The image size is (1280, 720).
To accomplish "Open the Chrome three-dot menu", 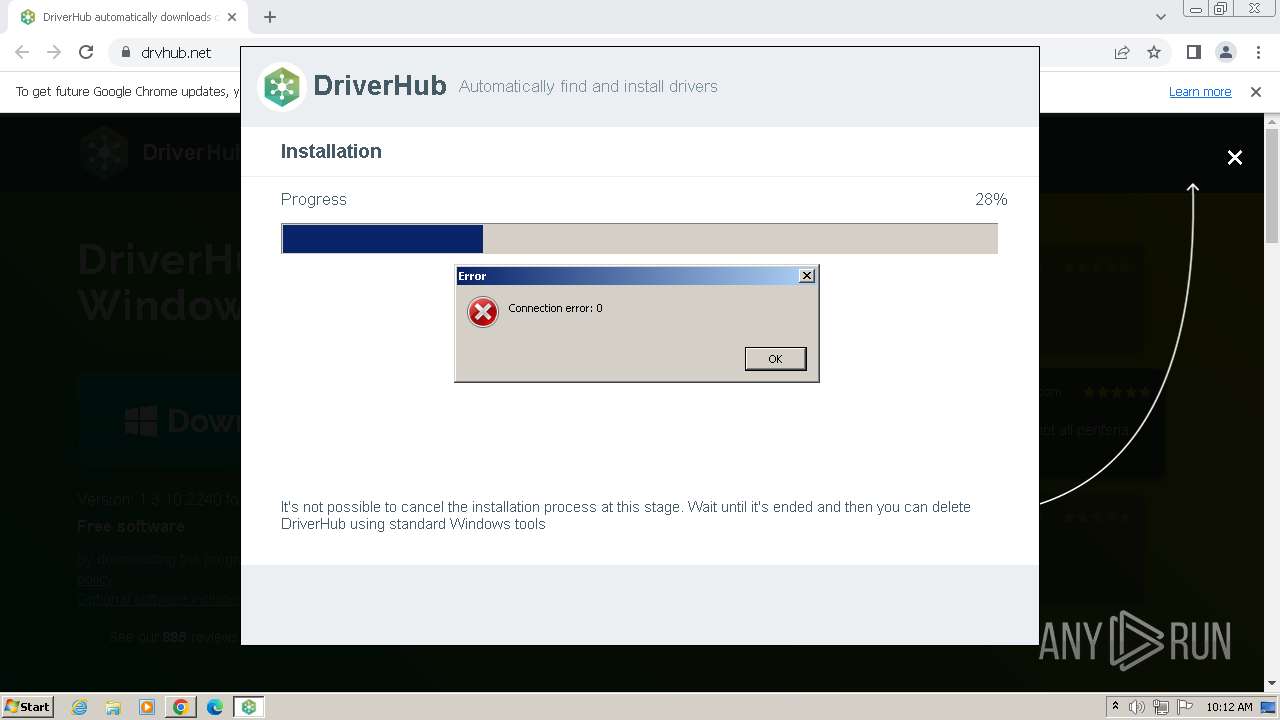I will pos(1258,52).
